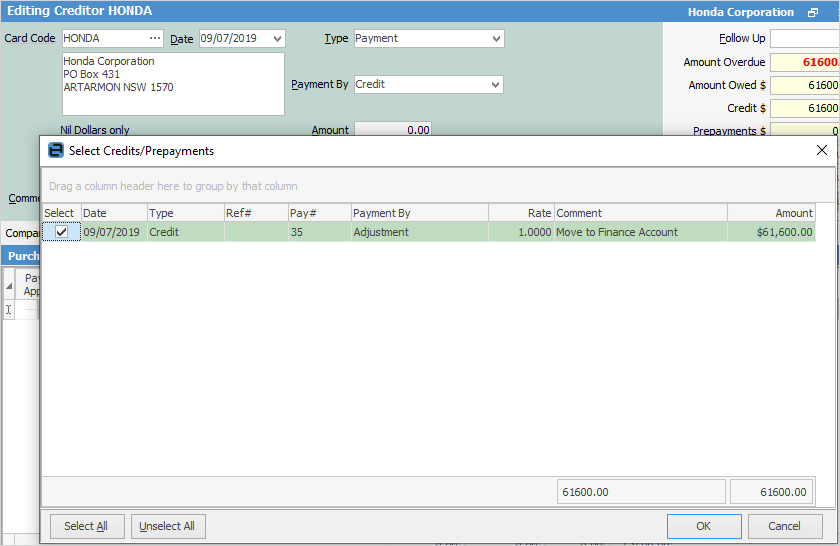Close the Select Credits/Prepayments dialog
This screenshot has width=840, height=546.
(x=821, y=151)
